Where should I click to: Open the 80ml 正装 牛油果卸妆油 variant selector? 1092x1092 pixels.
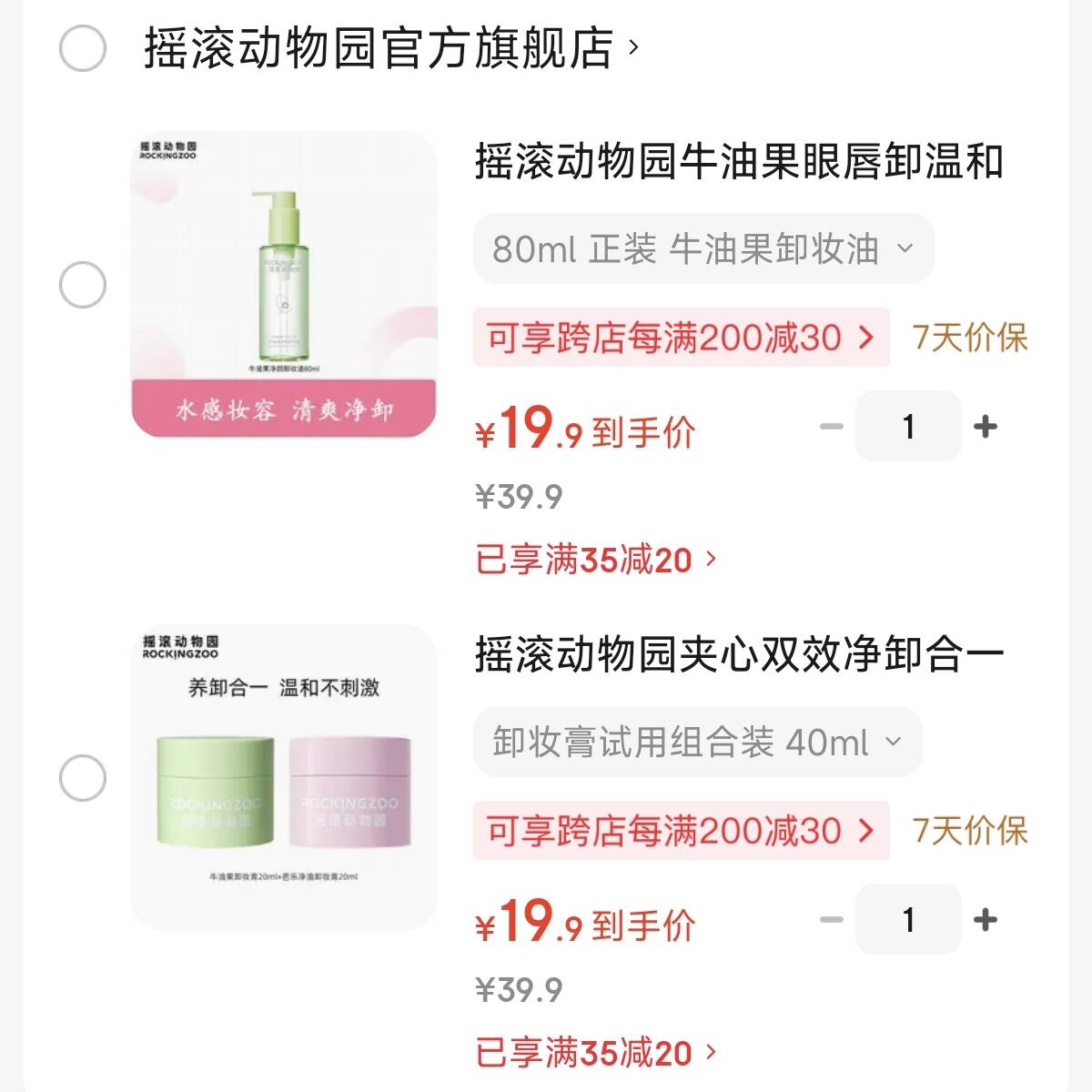click(703, 248)
